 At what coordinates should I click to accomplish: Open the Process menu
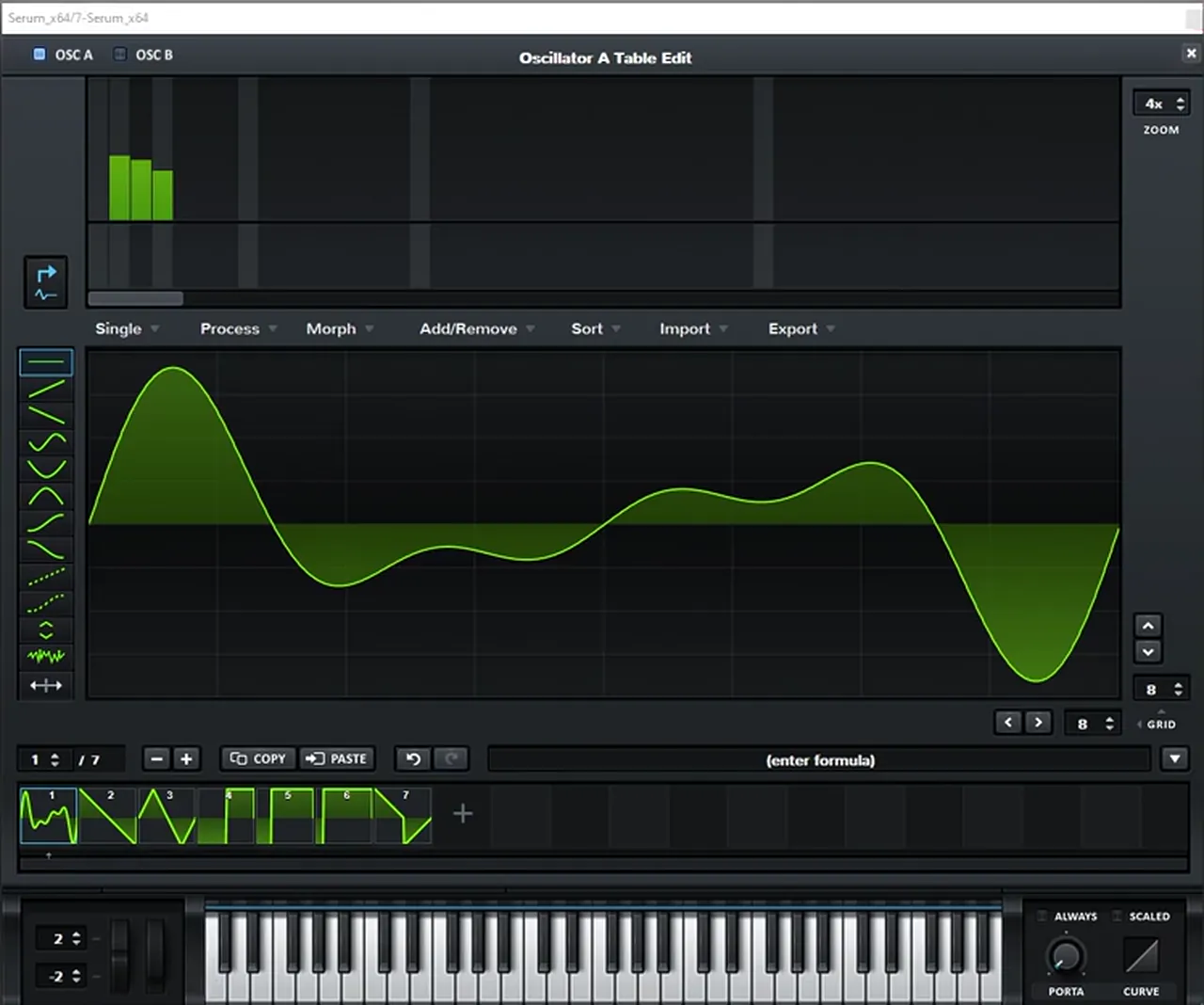(x=238, y=328)
